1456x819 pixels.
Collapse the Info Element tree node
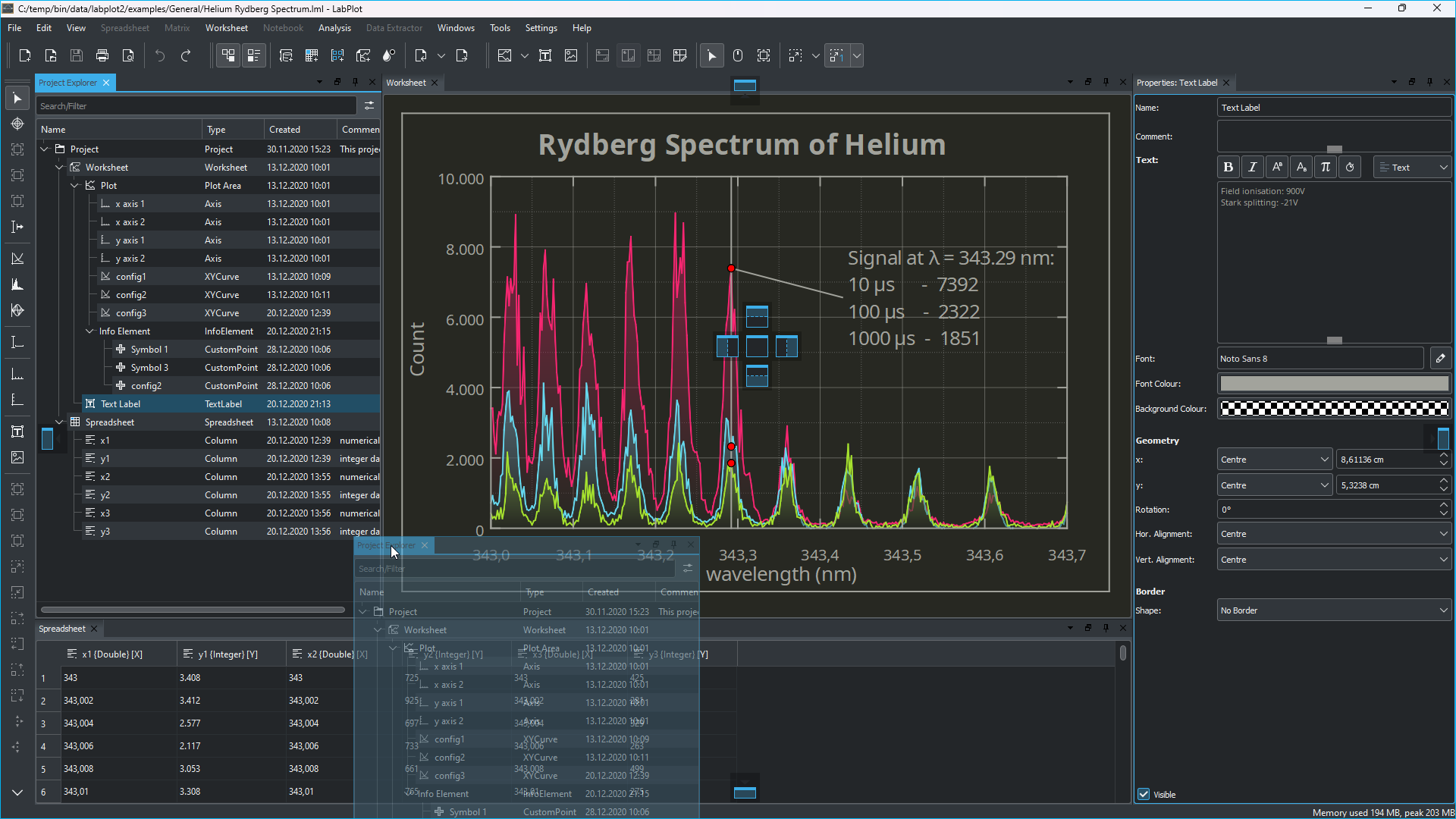[x=89, y=331]
